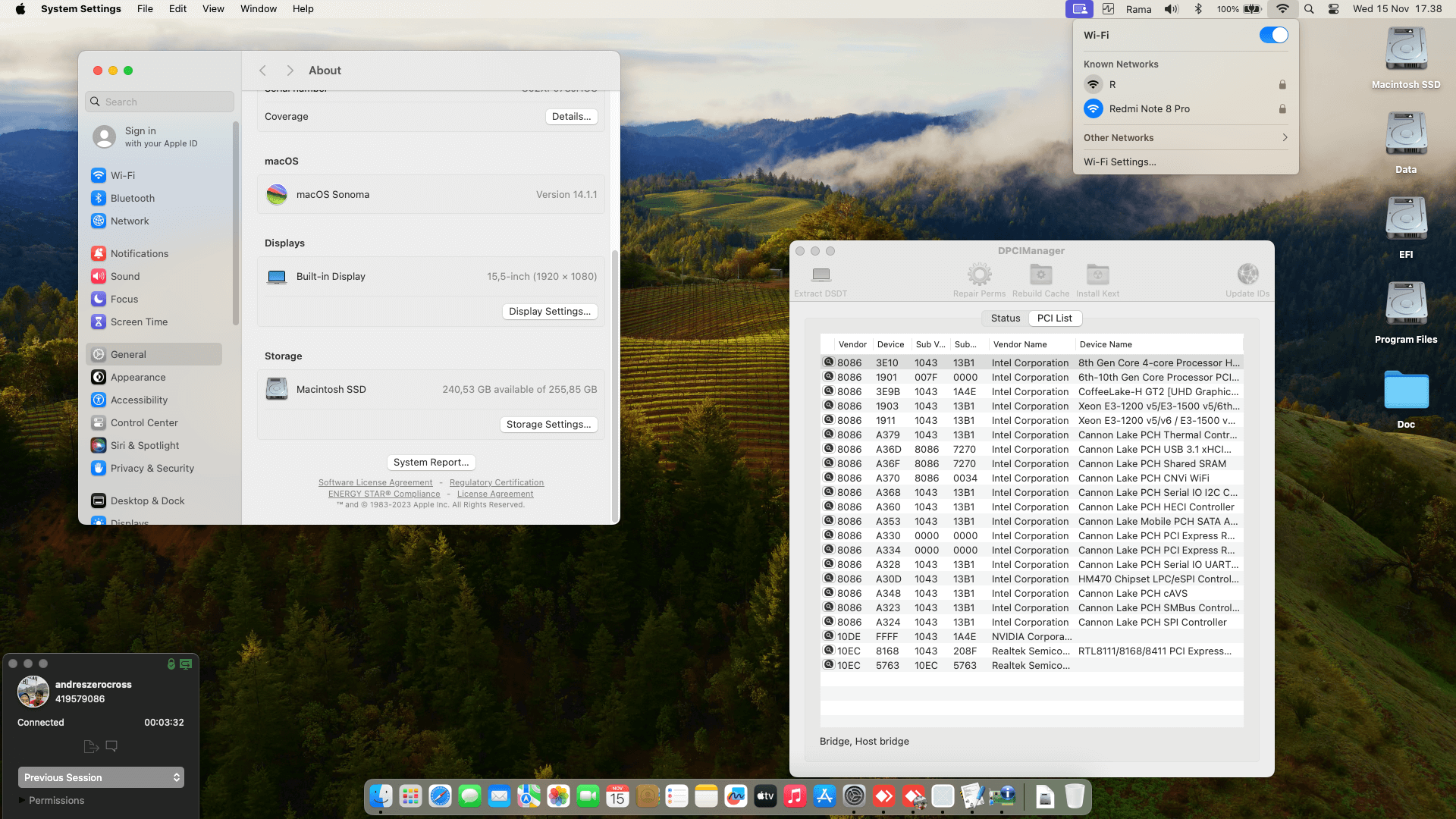Open Privacy & Security settings
Viewport: 1456px width, 819px height.
(x=155, y=468)
